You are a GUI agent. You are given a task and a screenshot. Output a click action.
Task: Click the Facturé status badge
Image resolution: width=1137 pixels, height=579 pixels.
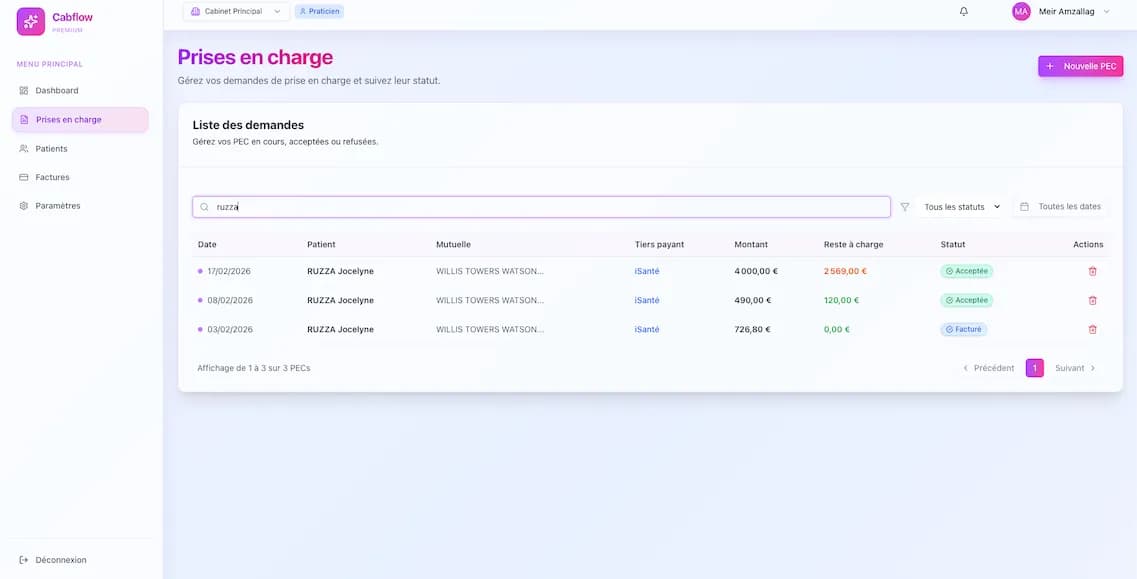964,329
